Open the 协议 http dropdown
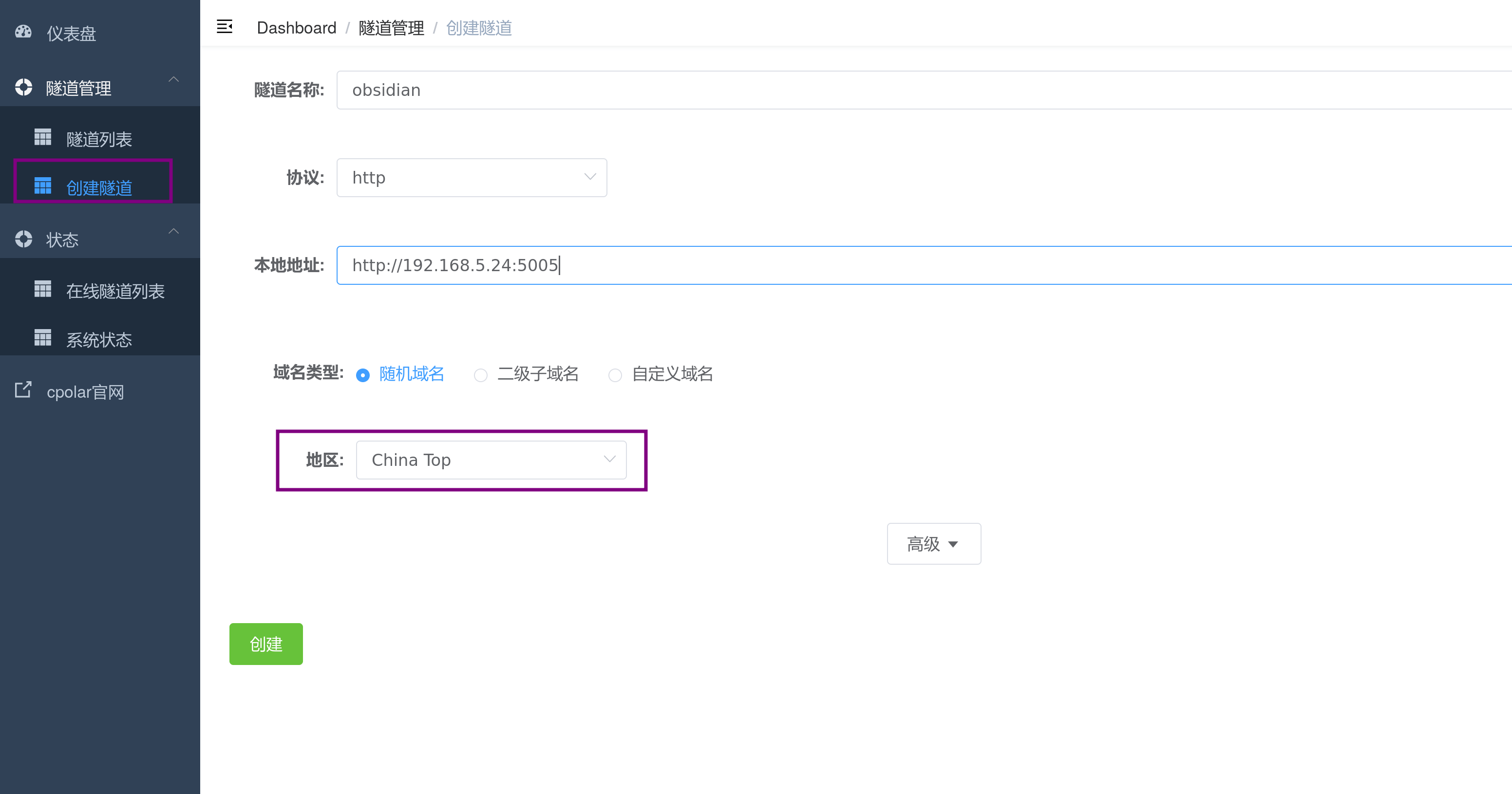Screen dimensions: 1512x794 click(472, 178)
